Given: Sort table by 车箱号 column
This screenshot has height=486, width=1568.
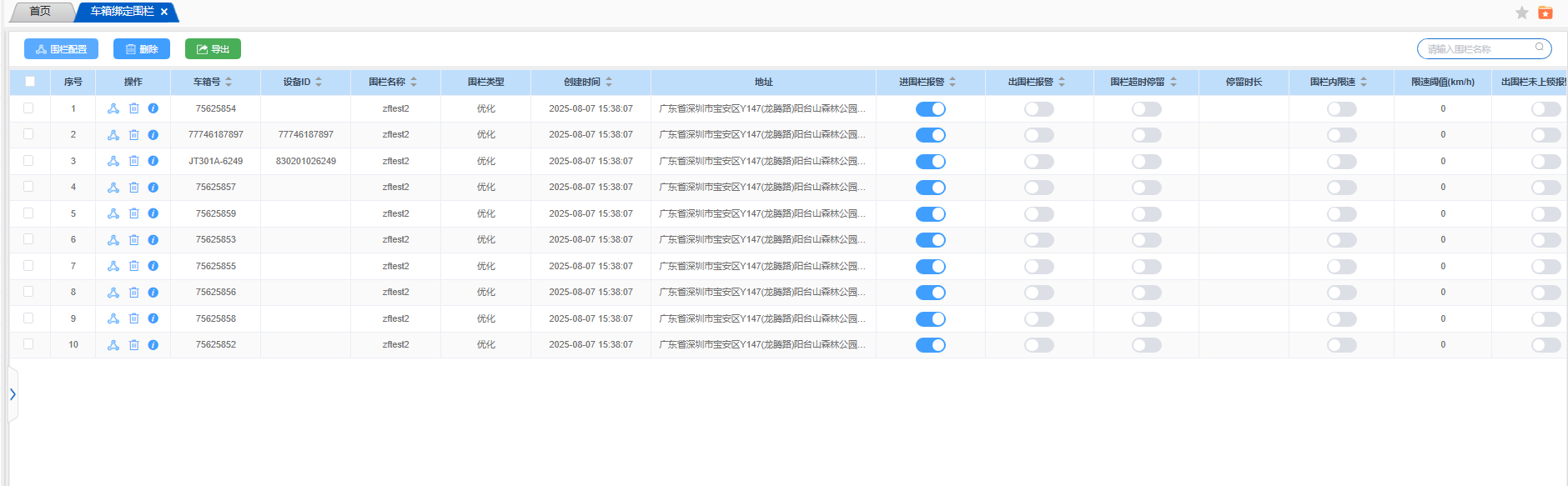Looking at the screenshot, I should tap(229, 82).
